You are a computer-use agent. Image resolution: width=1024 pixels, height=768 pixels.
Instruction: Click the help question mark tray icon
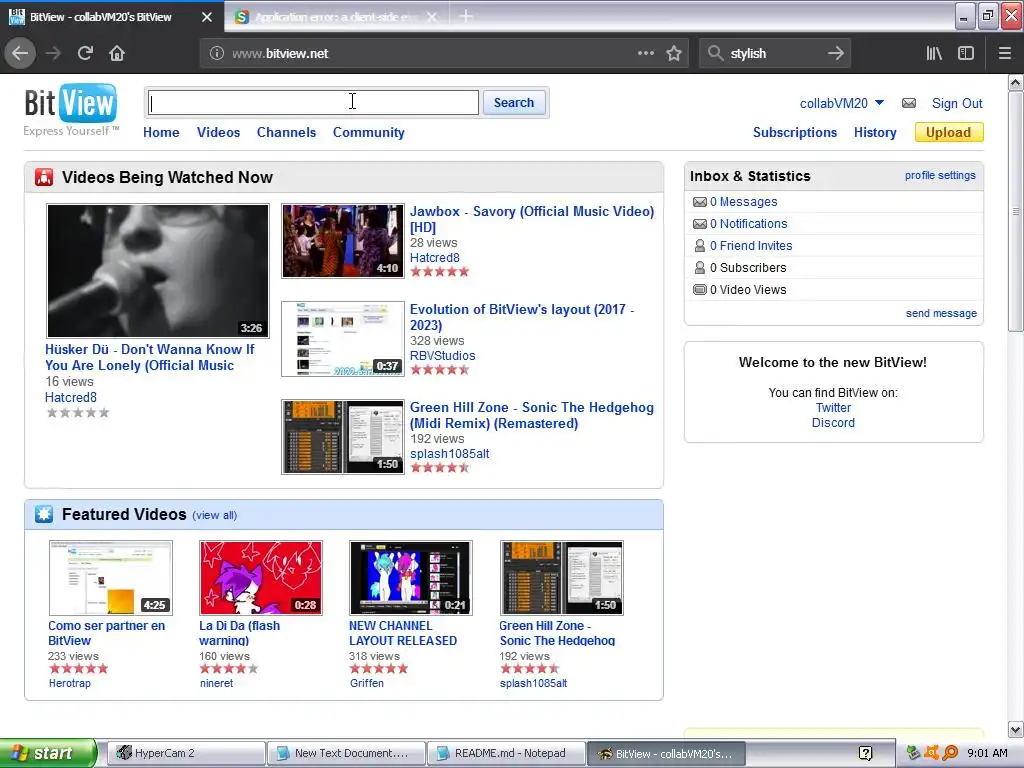coord(865,753)
